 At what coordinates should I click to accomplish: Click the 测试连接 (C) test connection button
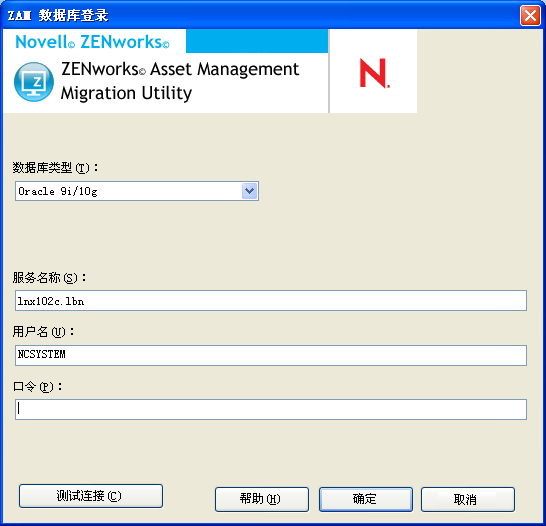[x=91, y=496]
